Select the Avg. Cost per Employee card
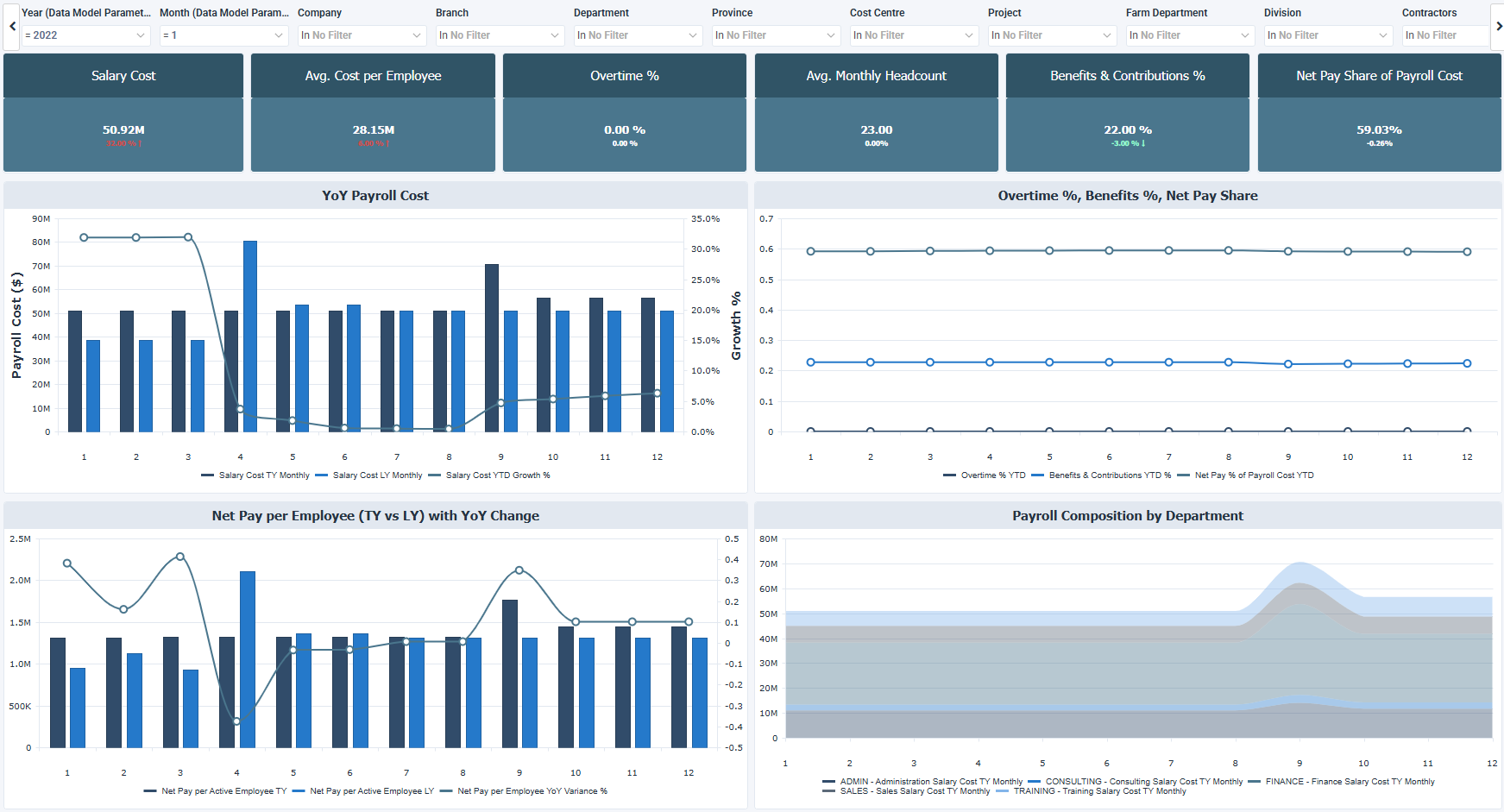Screen dimensions: 1504x812 click(x=373, y=112)
